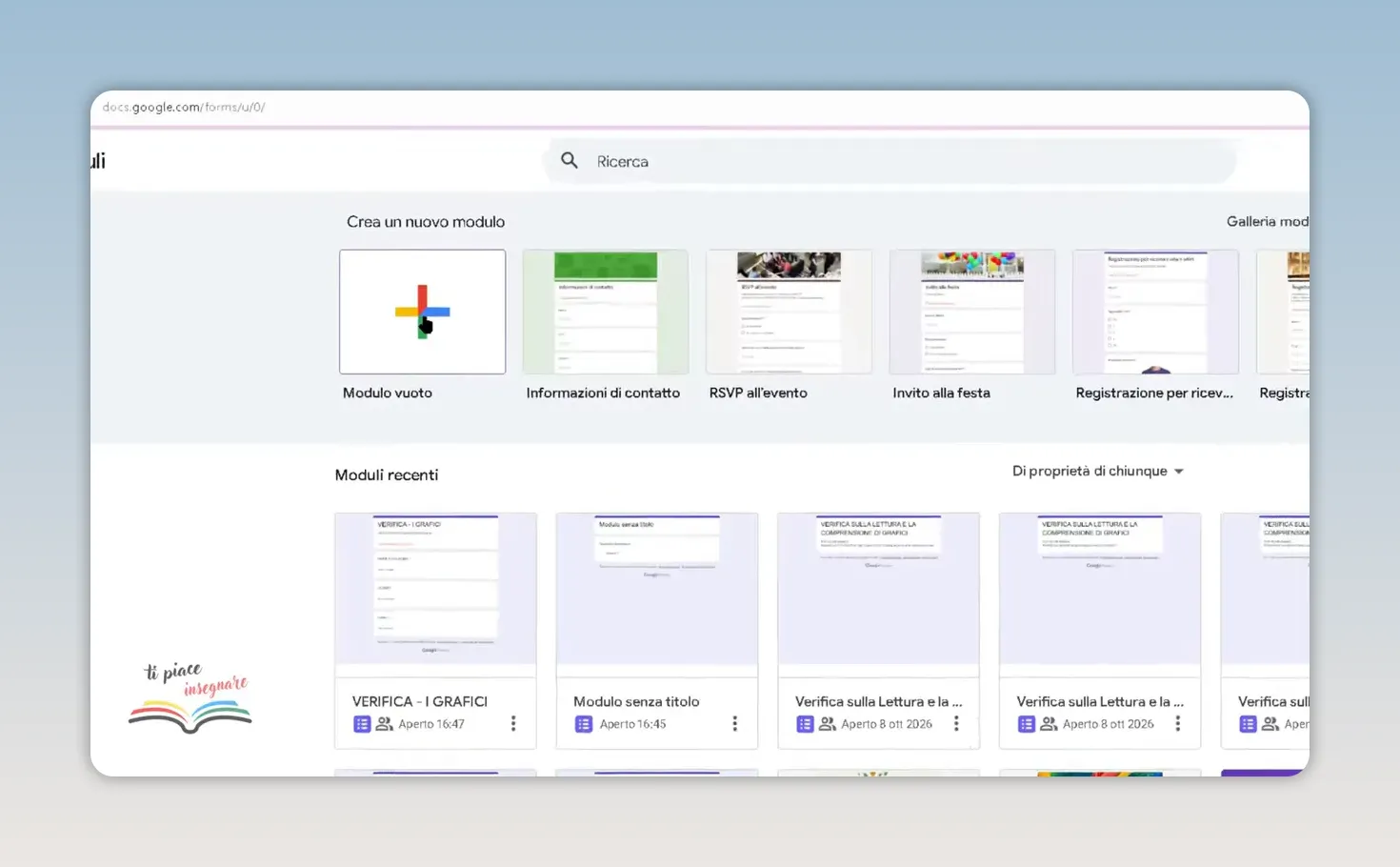
Task: Create a blank form with the plus icon
Action: tap(422, 312)
